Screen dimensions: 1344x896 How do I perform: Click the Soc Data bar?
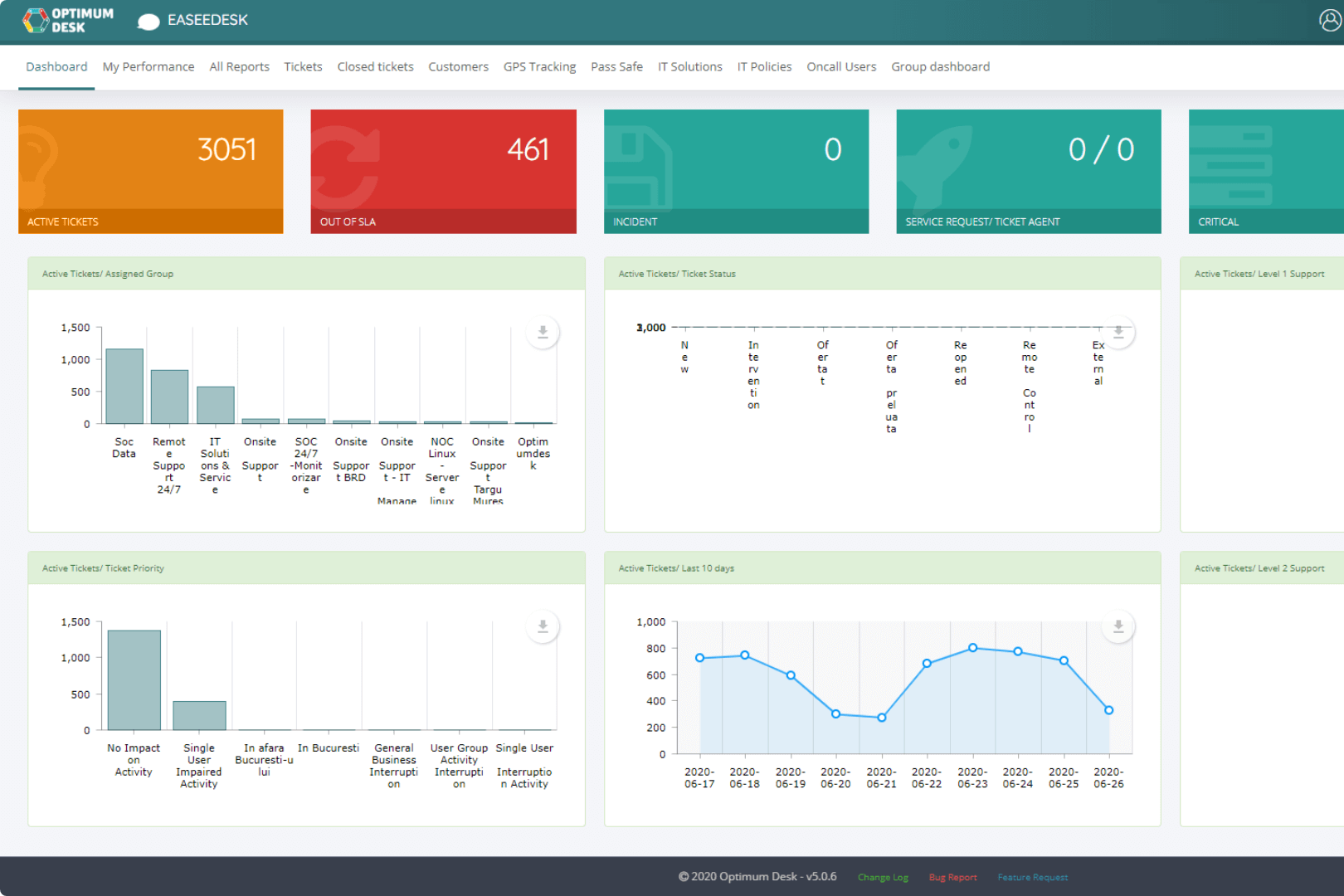pos(124,386)
